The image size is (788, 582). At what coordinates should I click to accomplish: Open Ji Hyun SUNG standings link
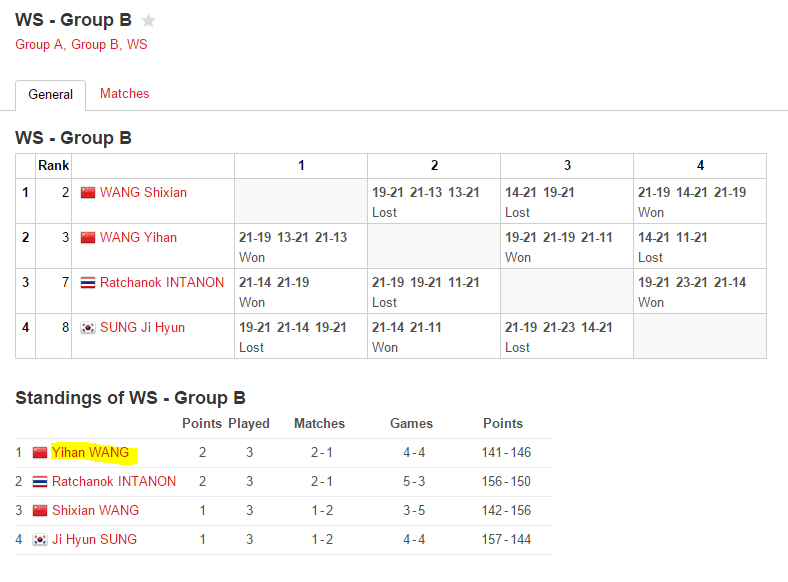[x=94, y=539]
